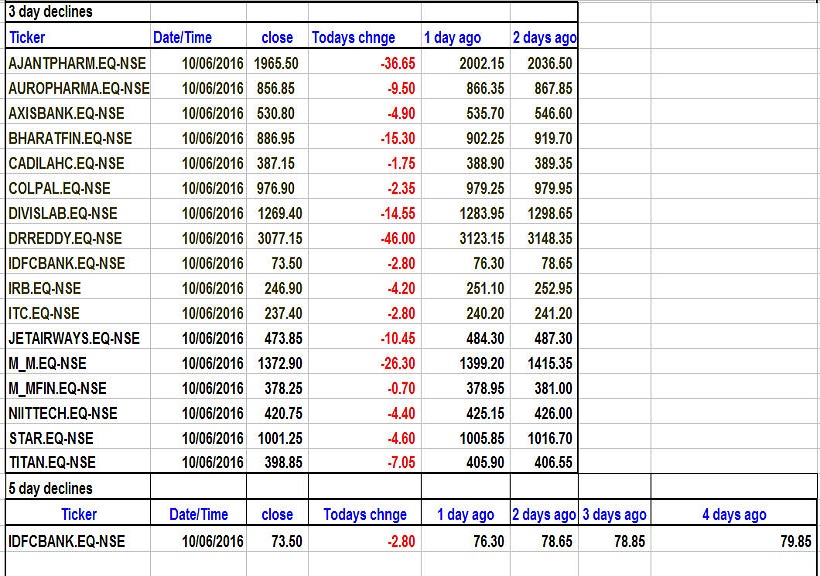
Task: Select the 'Todays chnge' header in top table
Action: 354,38
